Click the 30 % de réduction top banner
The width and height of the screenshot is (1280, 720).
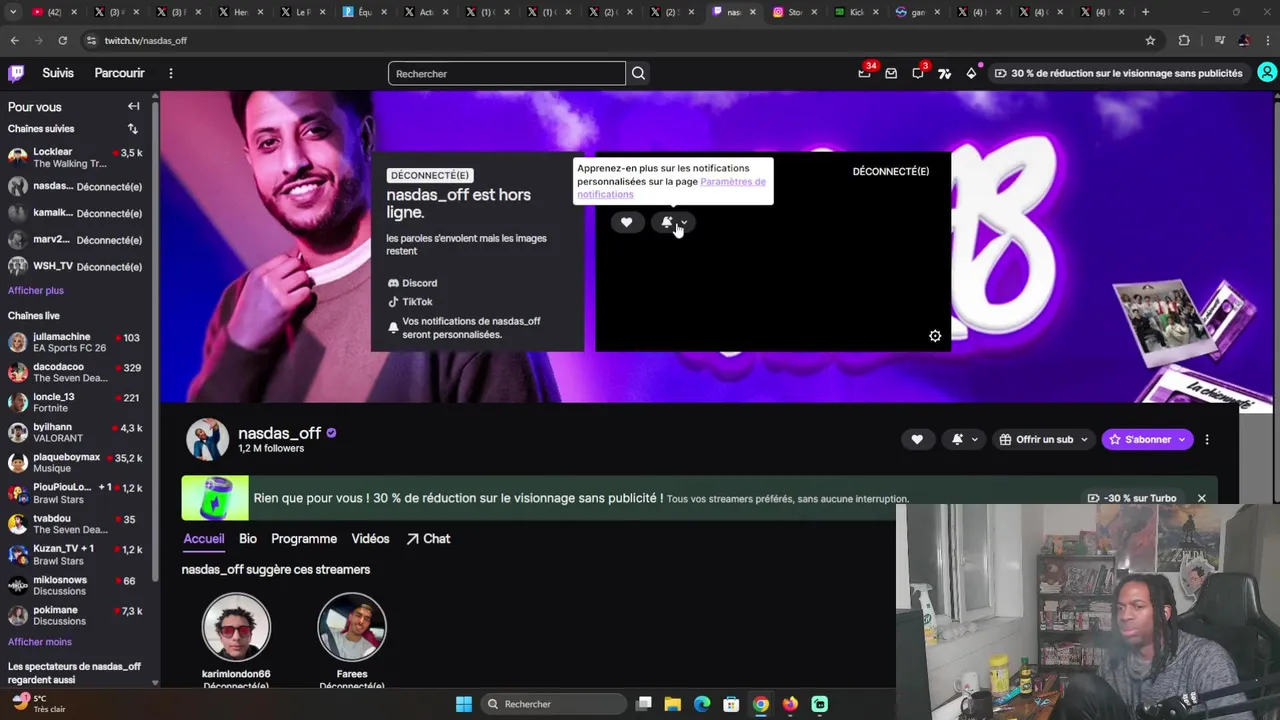(x=1119, y=73)
